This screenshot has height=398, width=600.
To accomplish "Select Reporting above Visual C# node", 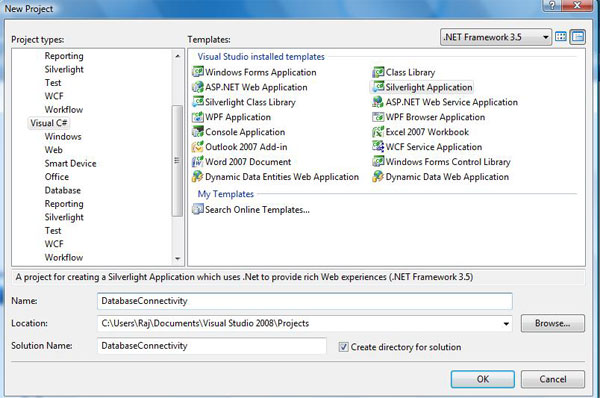I will pos(64,56).
